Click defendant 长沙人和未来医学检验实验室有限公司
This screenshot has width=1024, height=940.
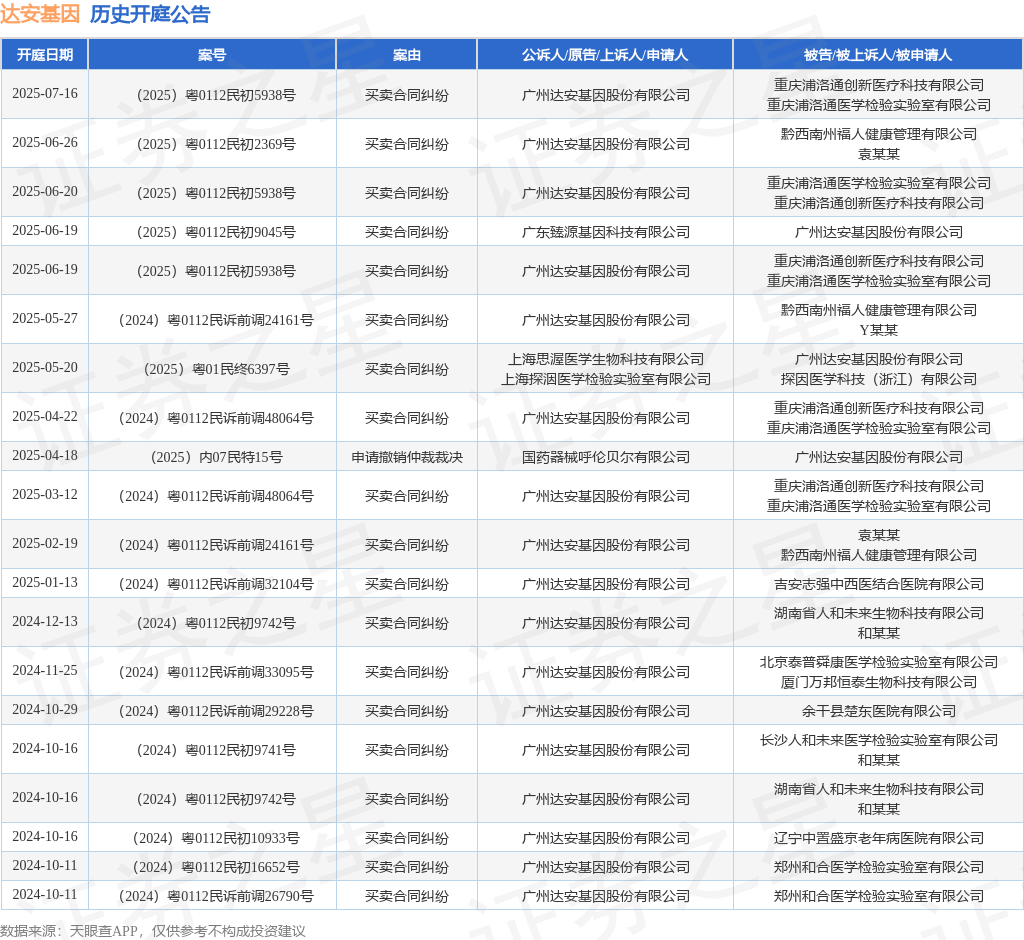point(878,740)
